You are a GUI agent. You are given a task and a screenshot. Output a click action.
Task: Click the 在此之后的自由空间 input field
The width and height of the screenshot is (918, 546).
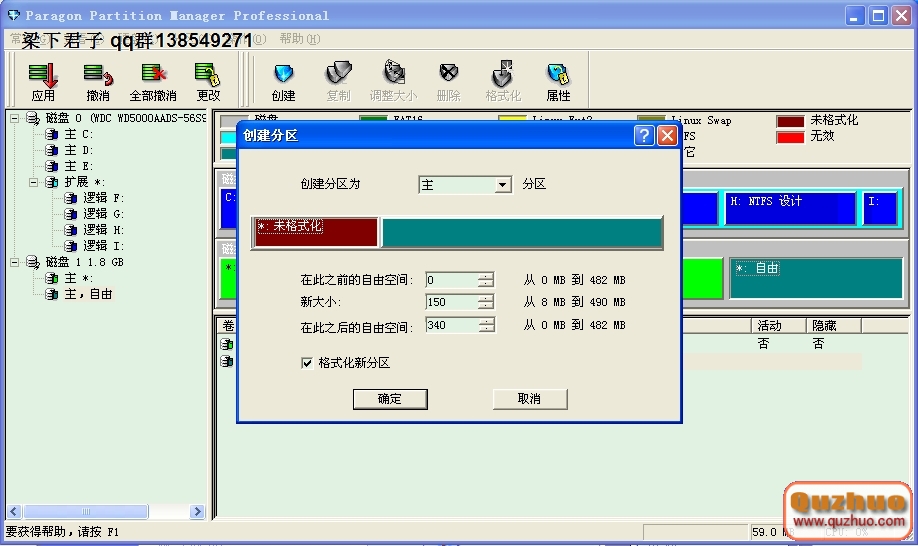pyautogui.click(x=451, y=325)
